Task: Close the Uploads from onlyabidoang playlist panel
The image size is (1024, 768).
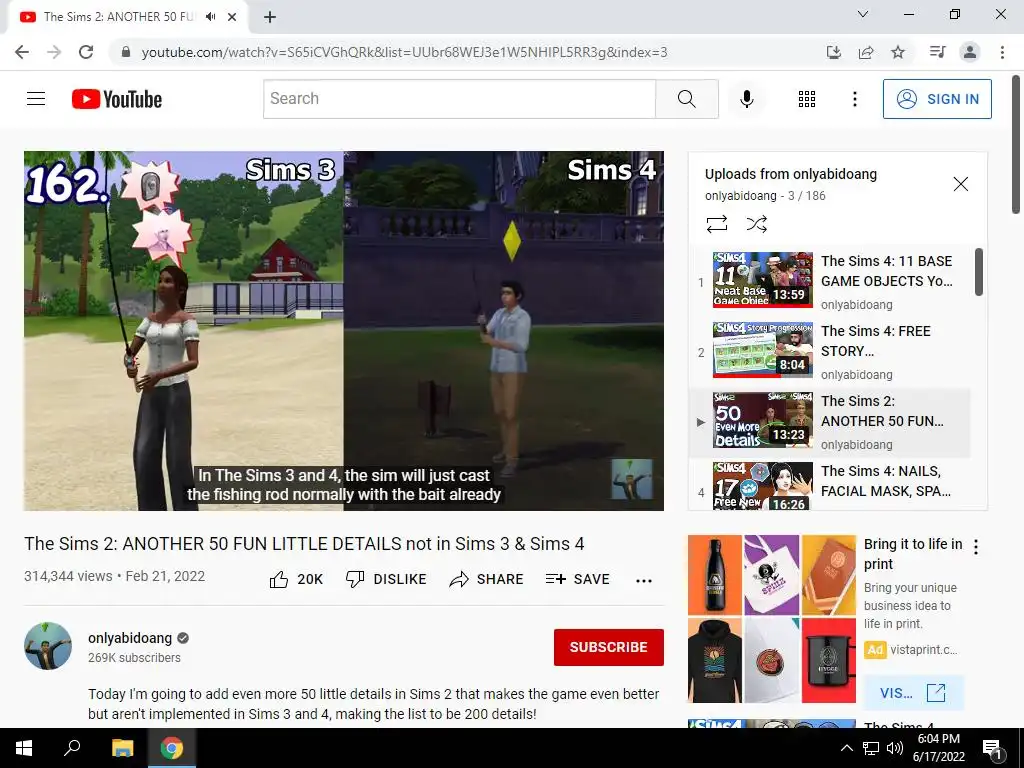Action: (961, 184)
